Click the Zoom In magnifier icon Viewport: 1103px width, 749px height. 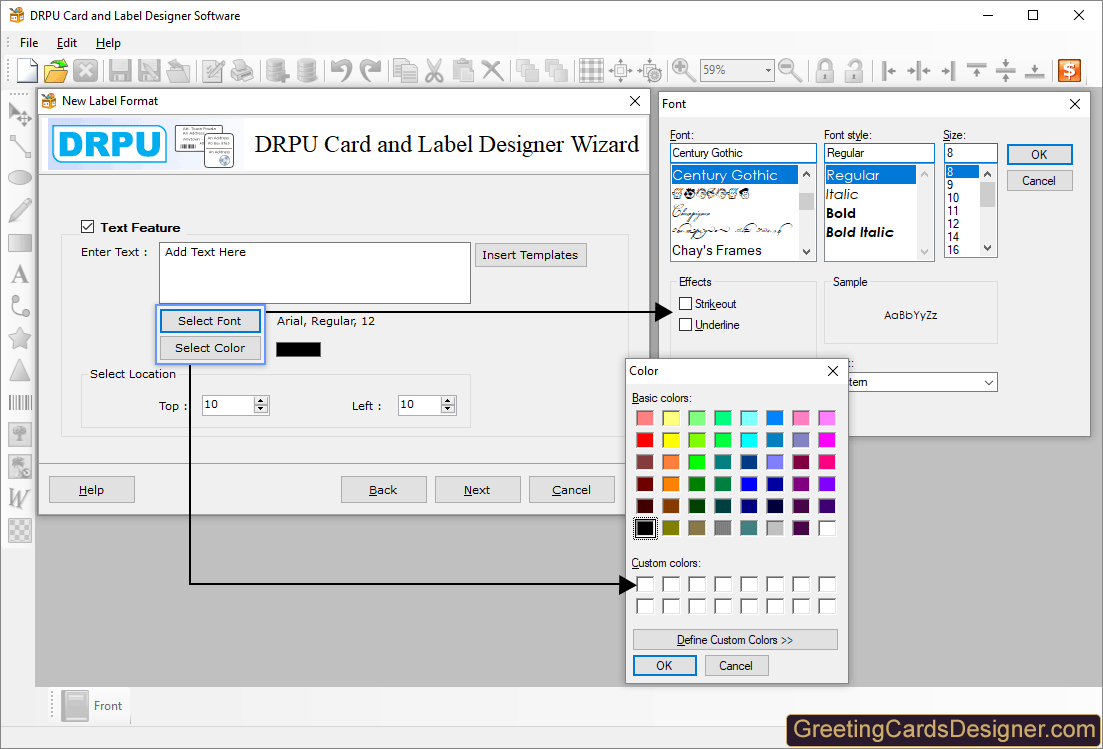click(x=683, y=70)
